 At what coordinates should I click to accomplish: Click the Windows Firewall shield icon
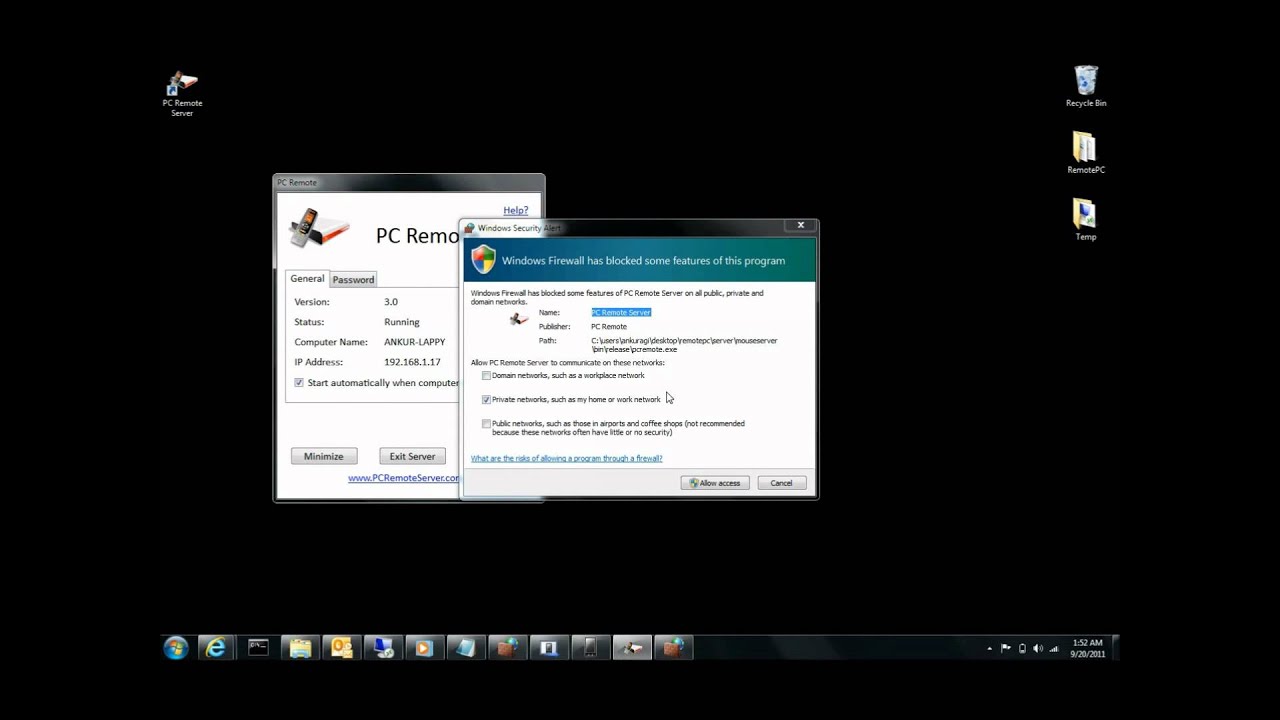(x=484, y=260)
